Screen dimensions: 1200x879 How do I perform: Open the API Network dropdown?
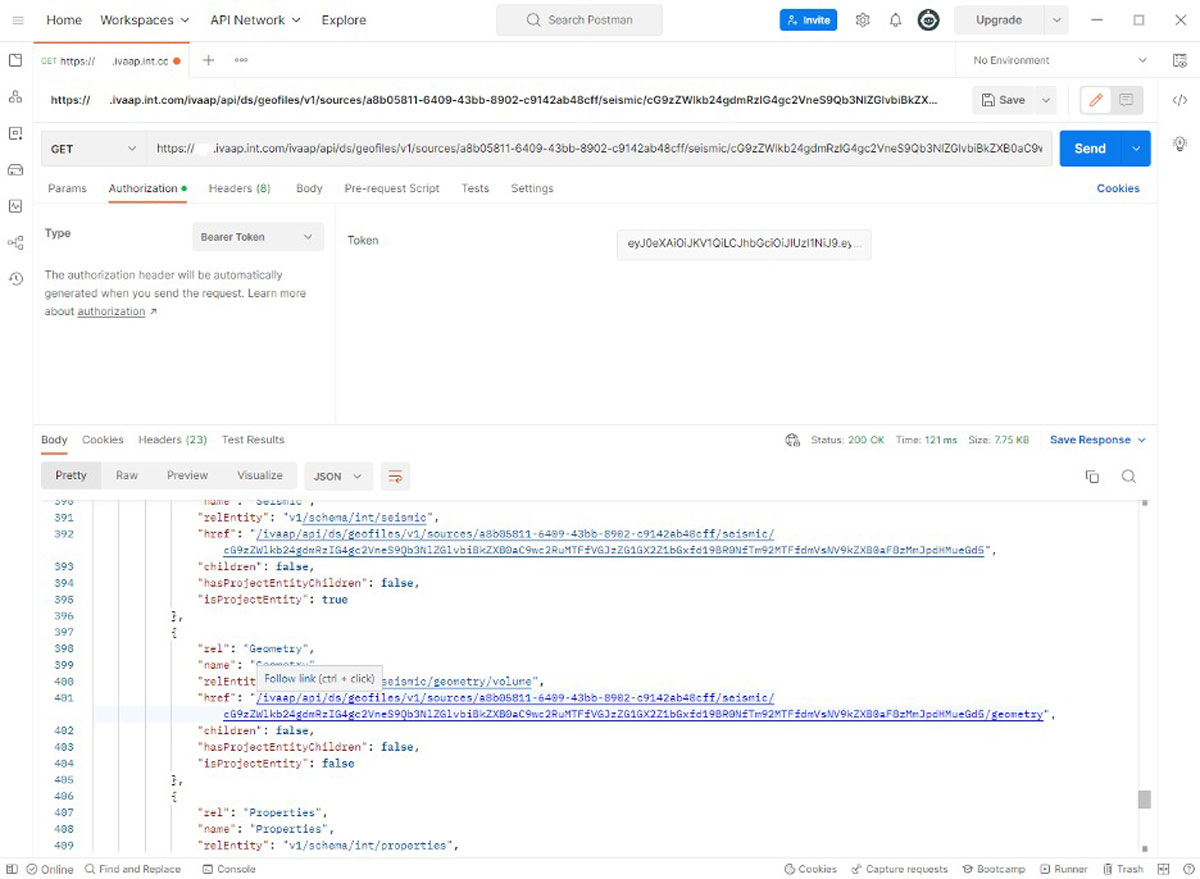256,20
